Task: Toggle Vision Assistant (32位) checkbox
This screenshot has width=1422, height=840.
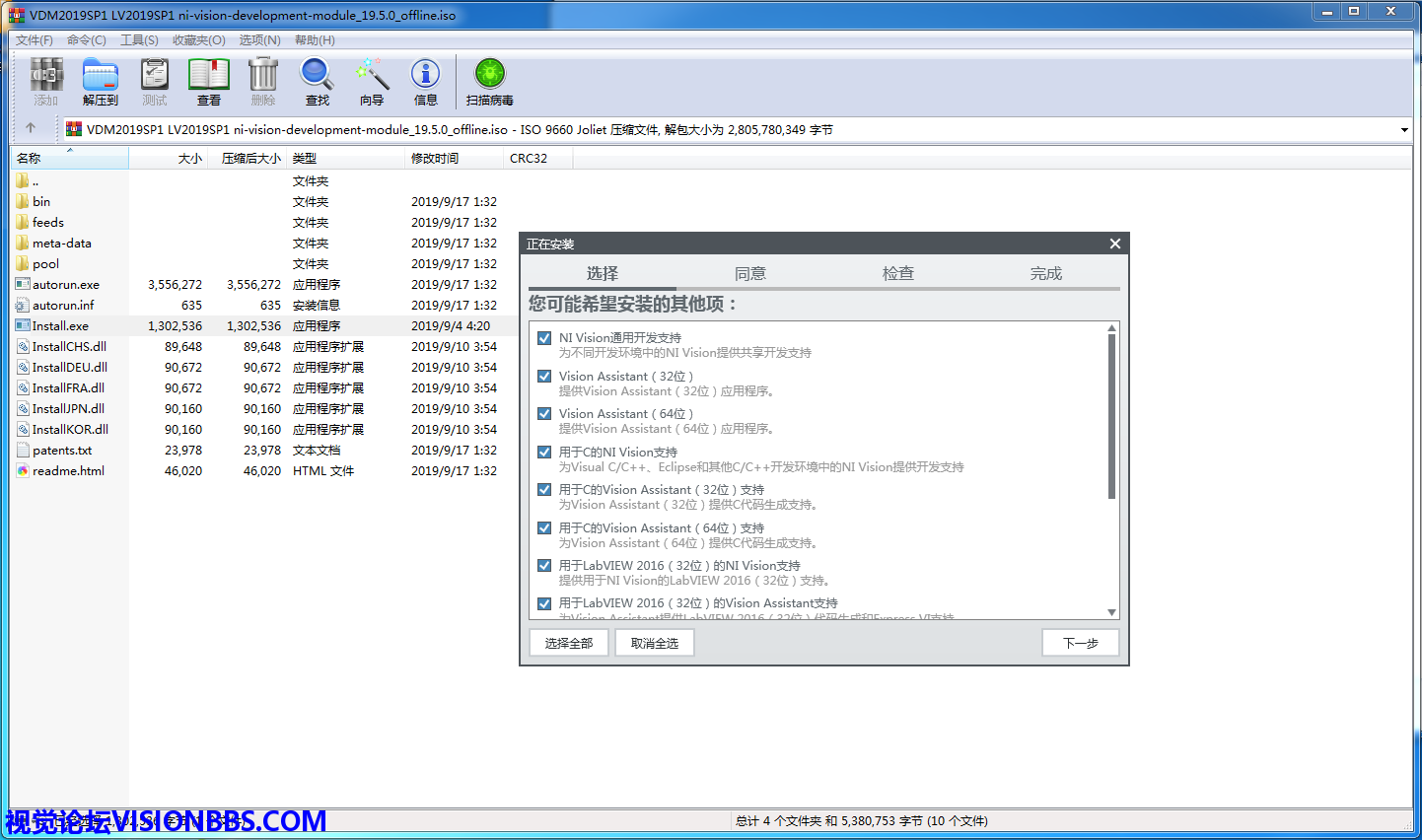Action: click(544, 376)
